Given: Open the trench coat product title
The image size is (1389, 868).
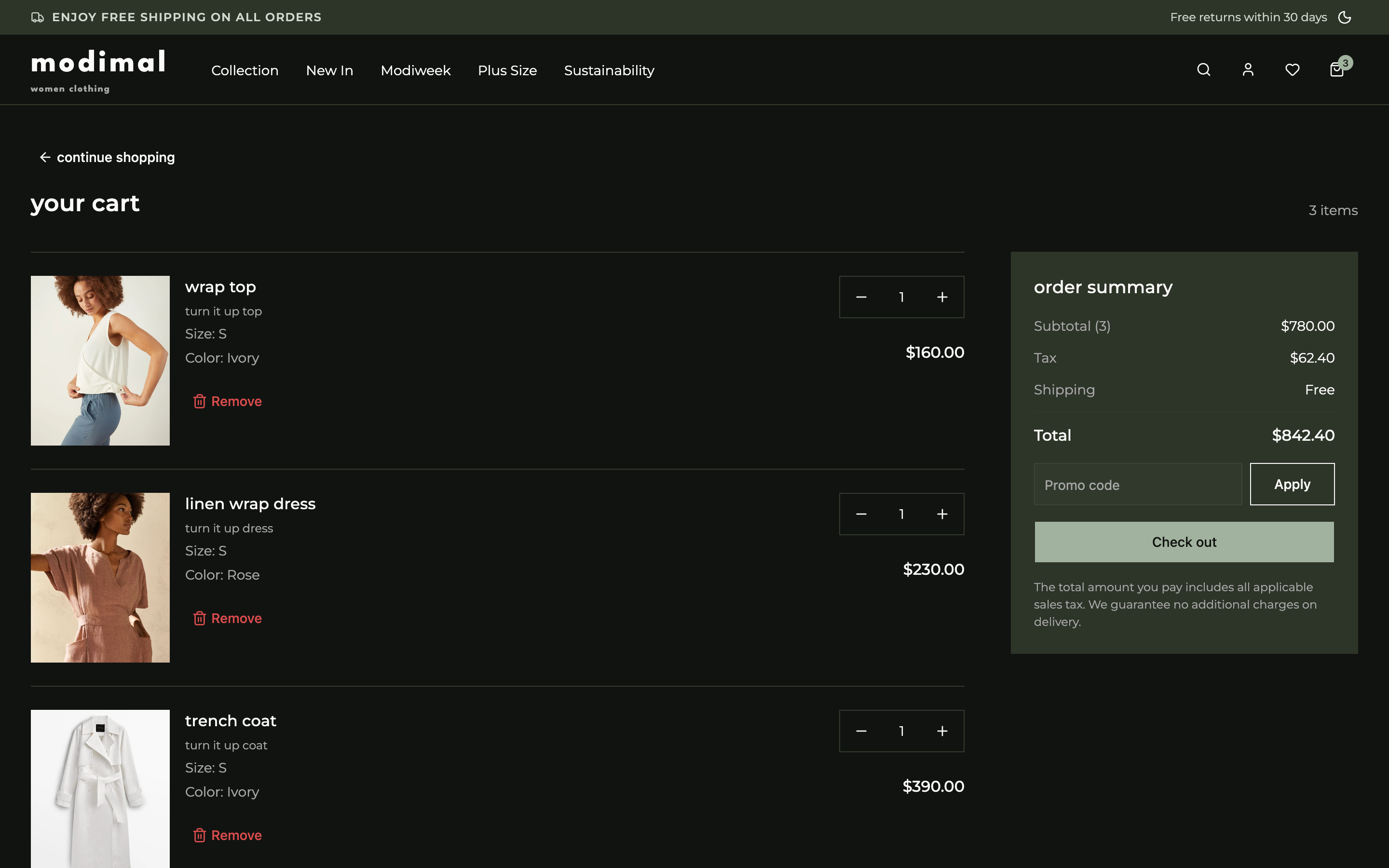Looking at the screenshot, I should [231, 721].
